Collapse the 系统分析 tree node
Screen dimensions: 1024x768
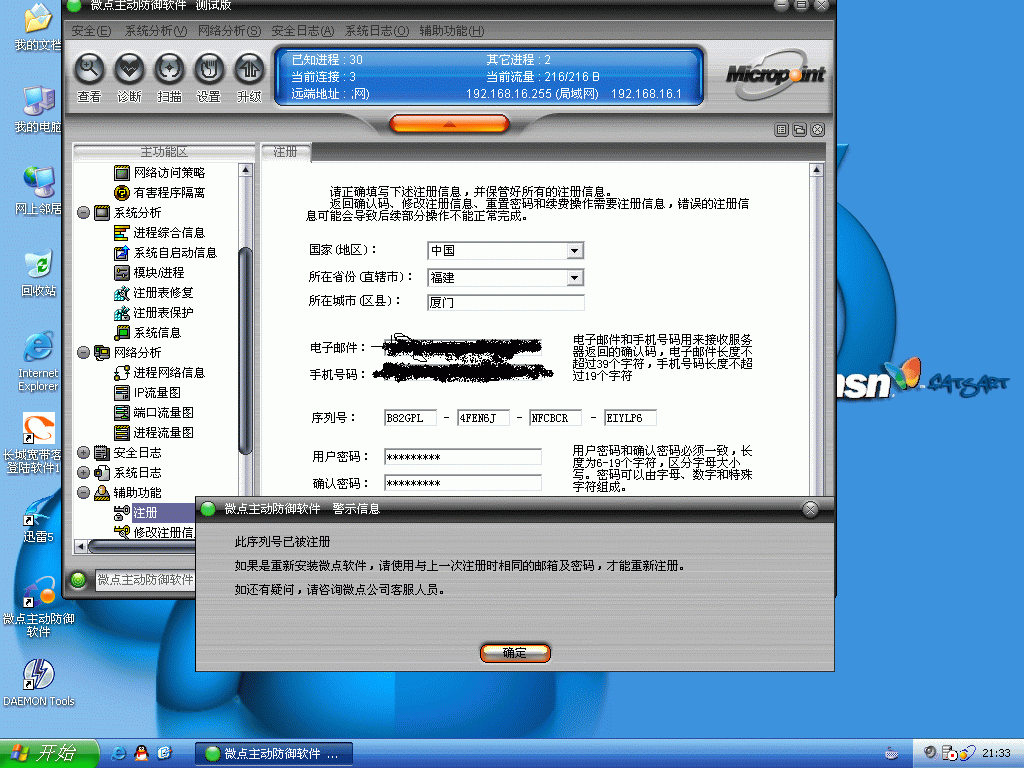click(x=84, y=212)
